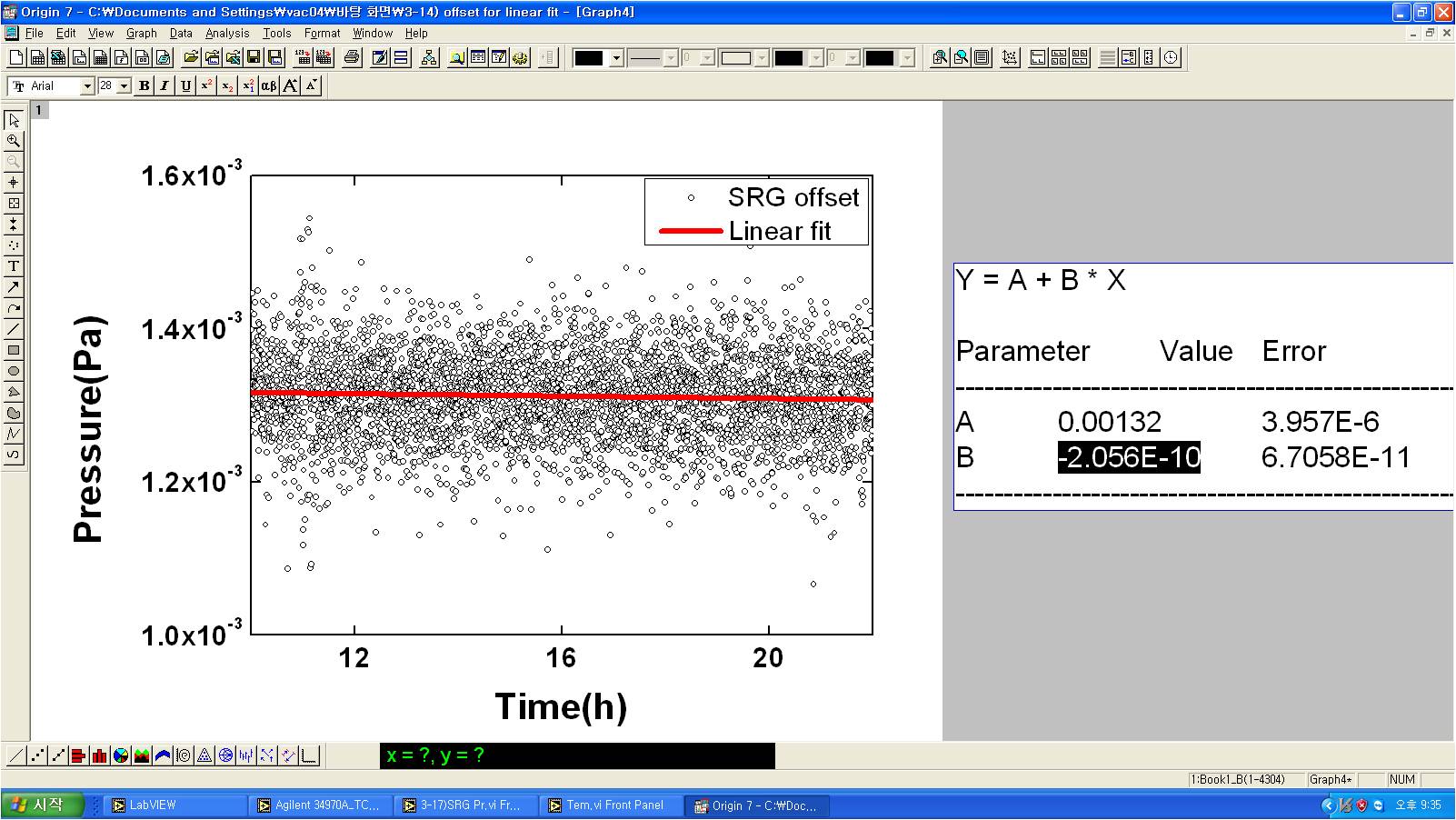Toggle Underline text formatting

[185, 86]
